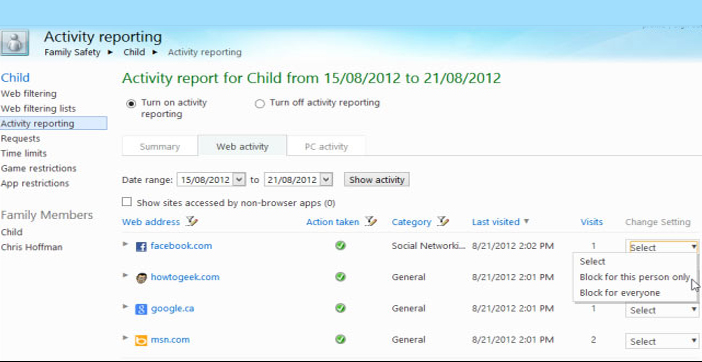This screenshot has height=362, width=702.
Task: Select Chris Hoffman family member
Action: (x=31, y=247)
